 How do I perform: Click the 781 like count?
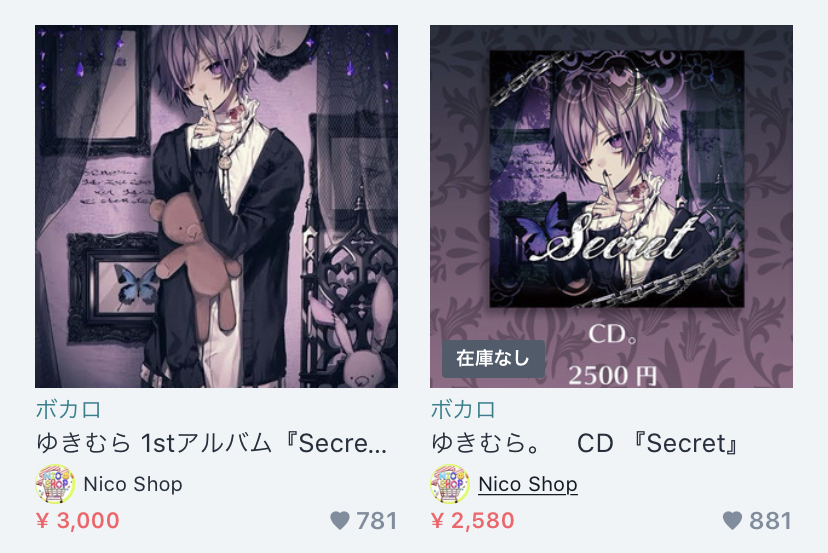[377, 521]
